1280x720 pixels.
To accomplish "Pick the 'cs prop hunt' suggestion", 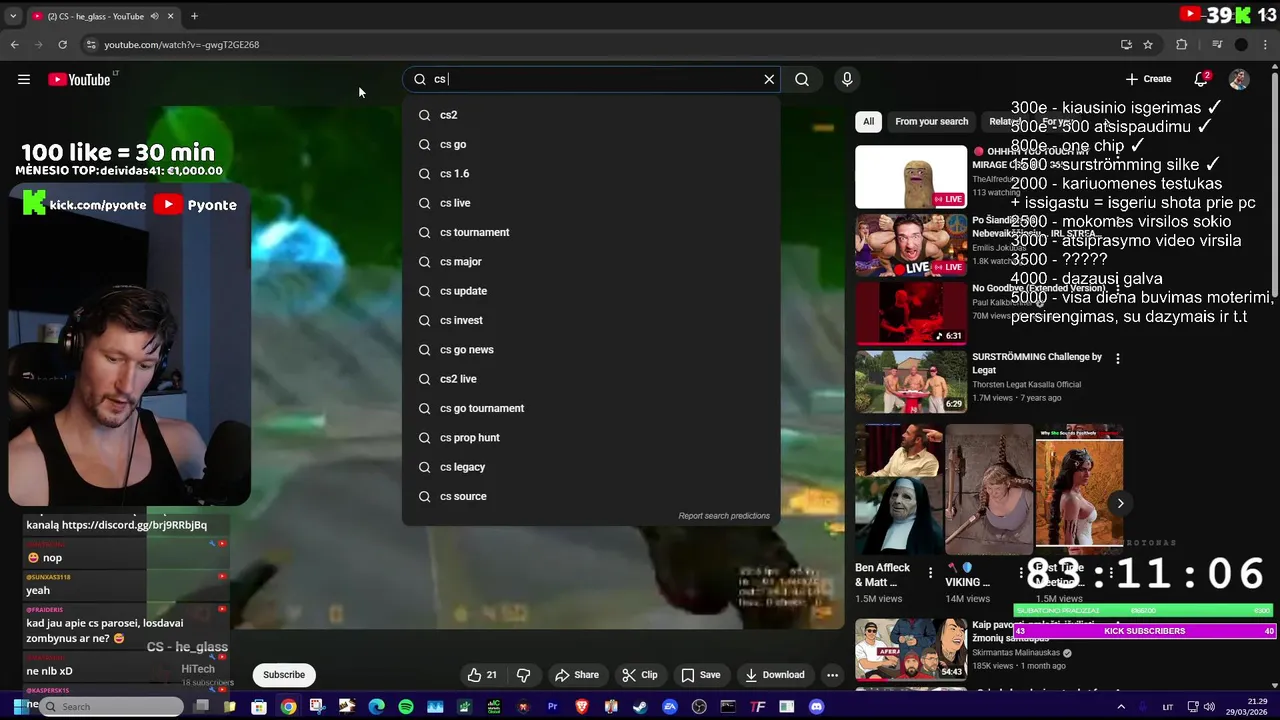I will pos(591,437).
